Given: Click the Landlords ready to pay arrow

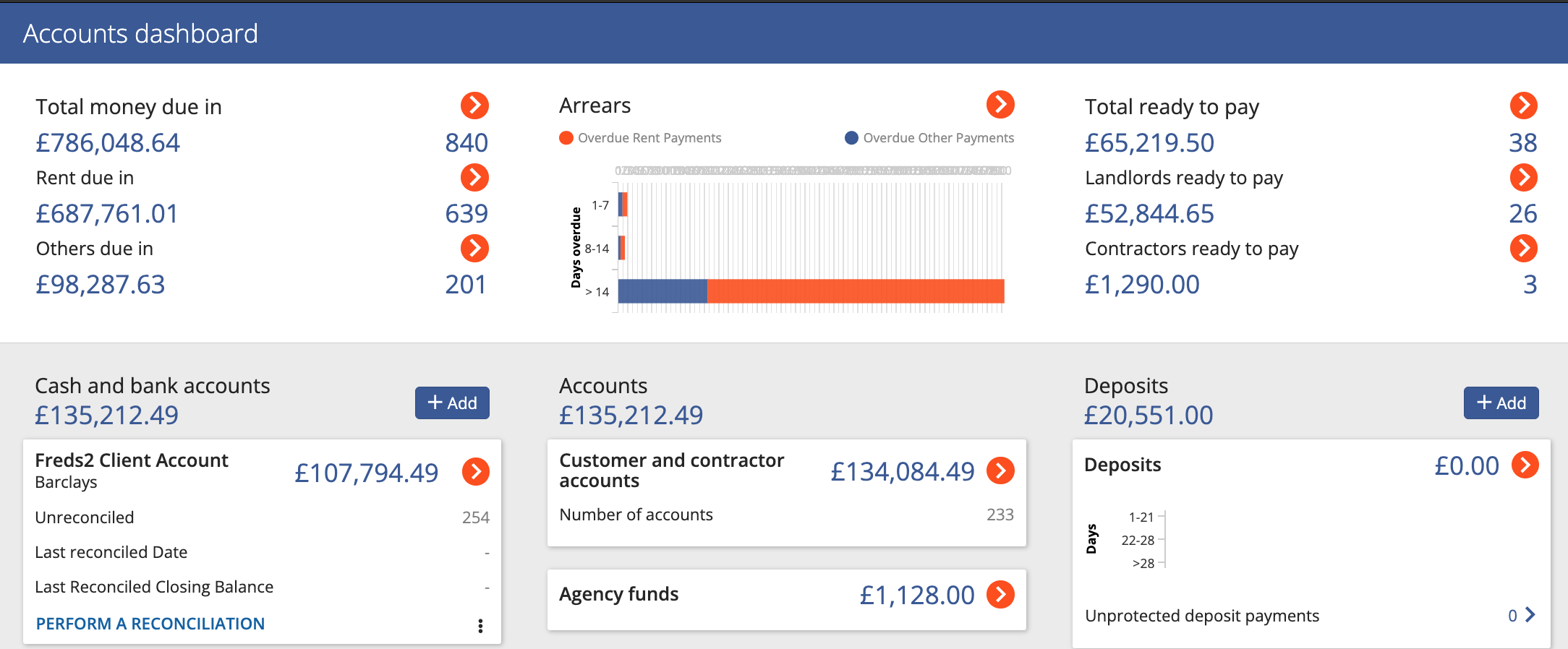Looking at the screenshot, I should (1523, 177).
